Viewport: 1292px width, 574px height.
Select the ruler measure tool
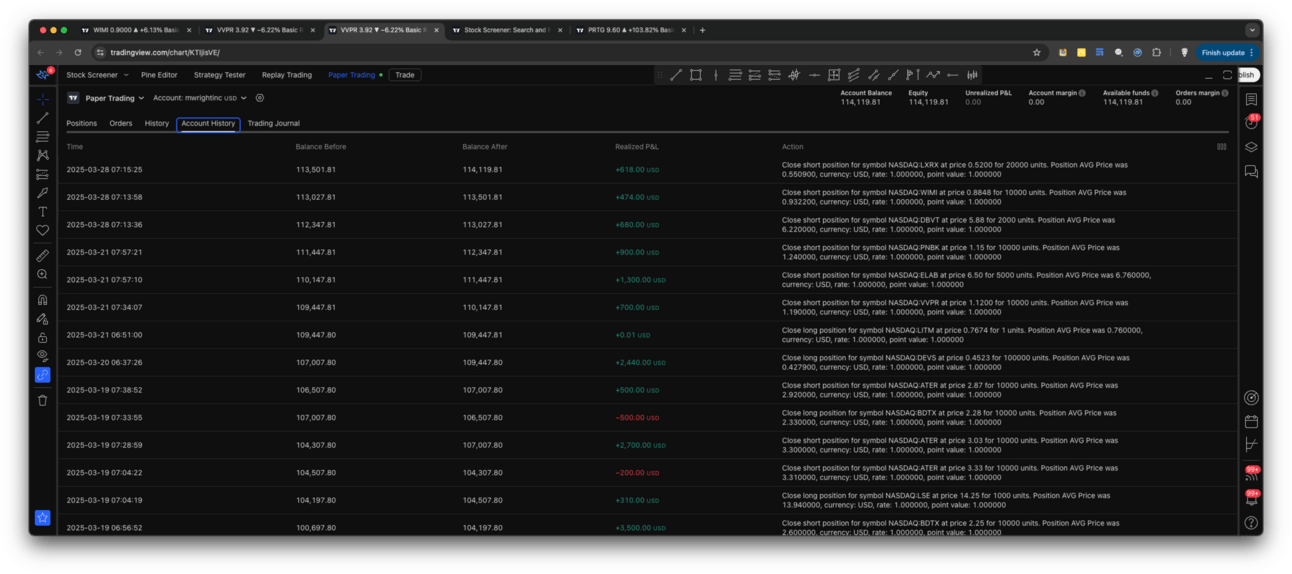tap(42, 256)
